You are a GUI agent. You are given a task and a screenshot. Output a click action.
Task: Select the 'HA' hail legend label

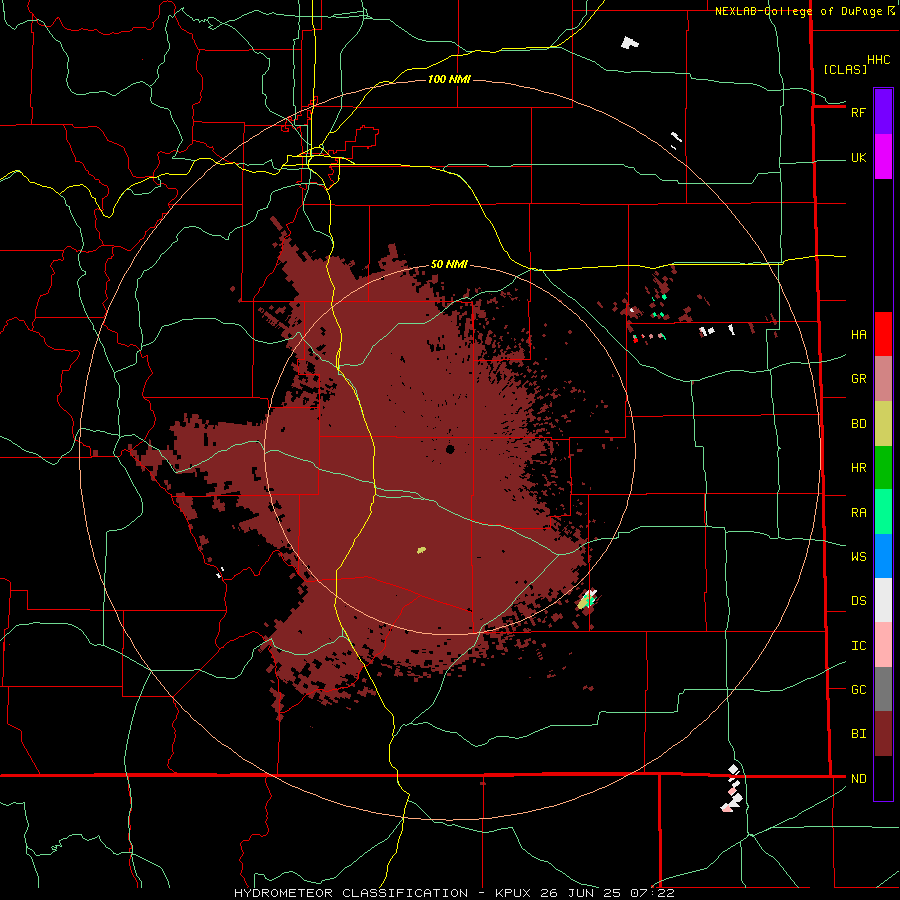pyautogui.click(x=858, y=335)
